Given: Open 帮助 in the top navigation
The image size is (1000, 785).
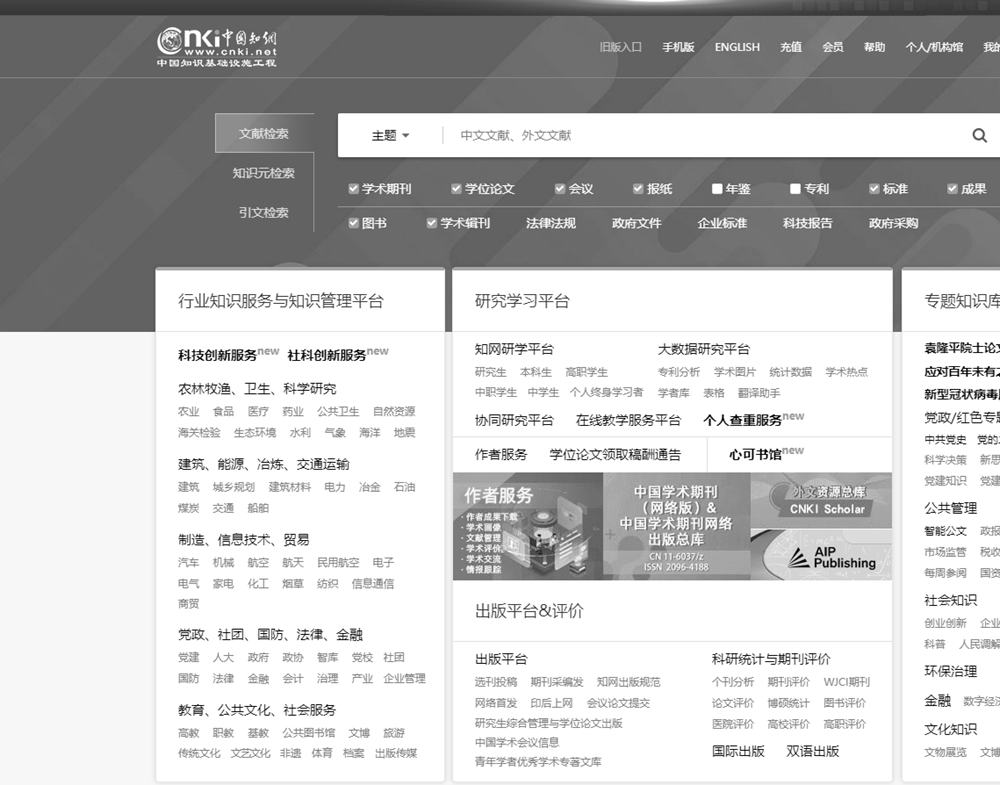Looking at the screenshot, I should pos(874,47).
